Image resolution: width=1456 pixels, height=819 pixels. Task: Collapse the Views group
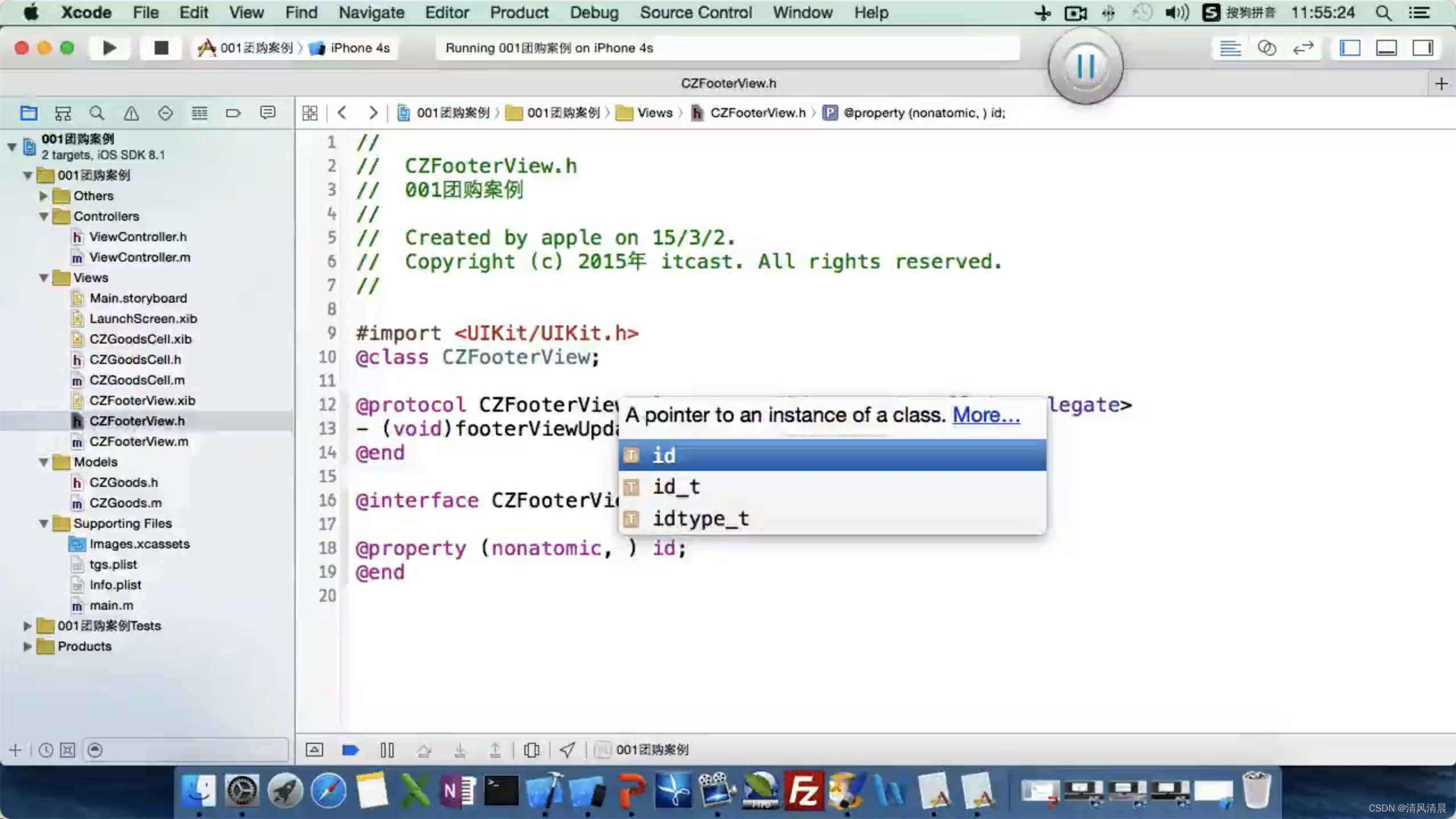click(43, 278)
